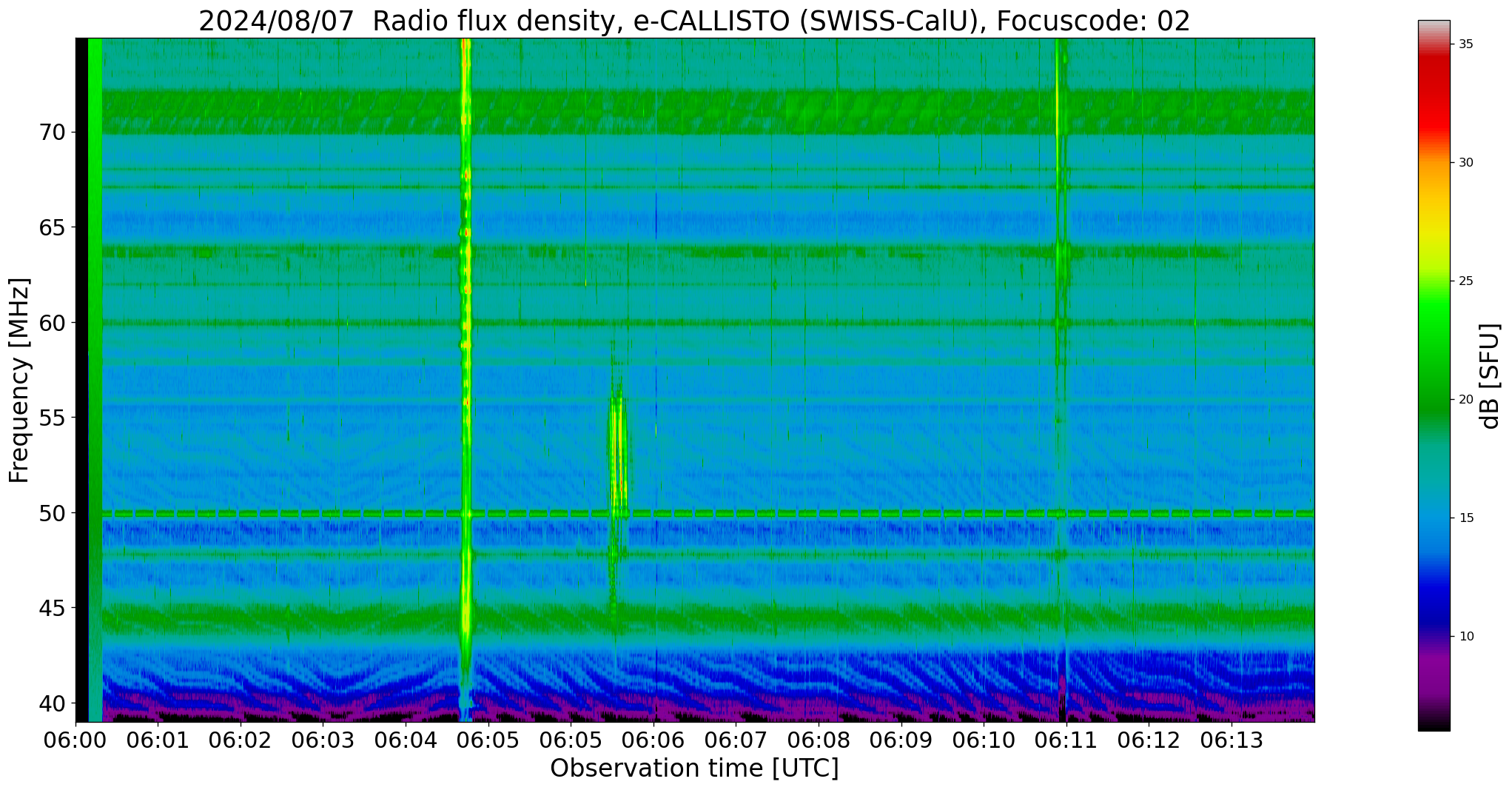Click the 06:07 time tick label

[x=736, y=740]
